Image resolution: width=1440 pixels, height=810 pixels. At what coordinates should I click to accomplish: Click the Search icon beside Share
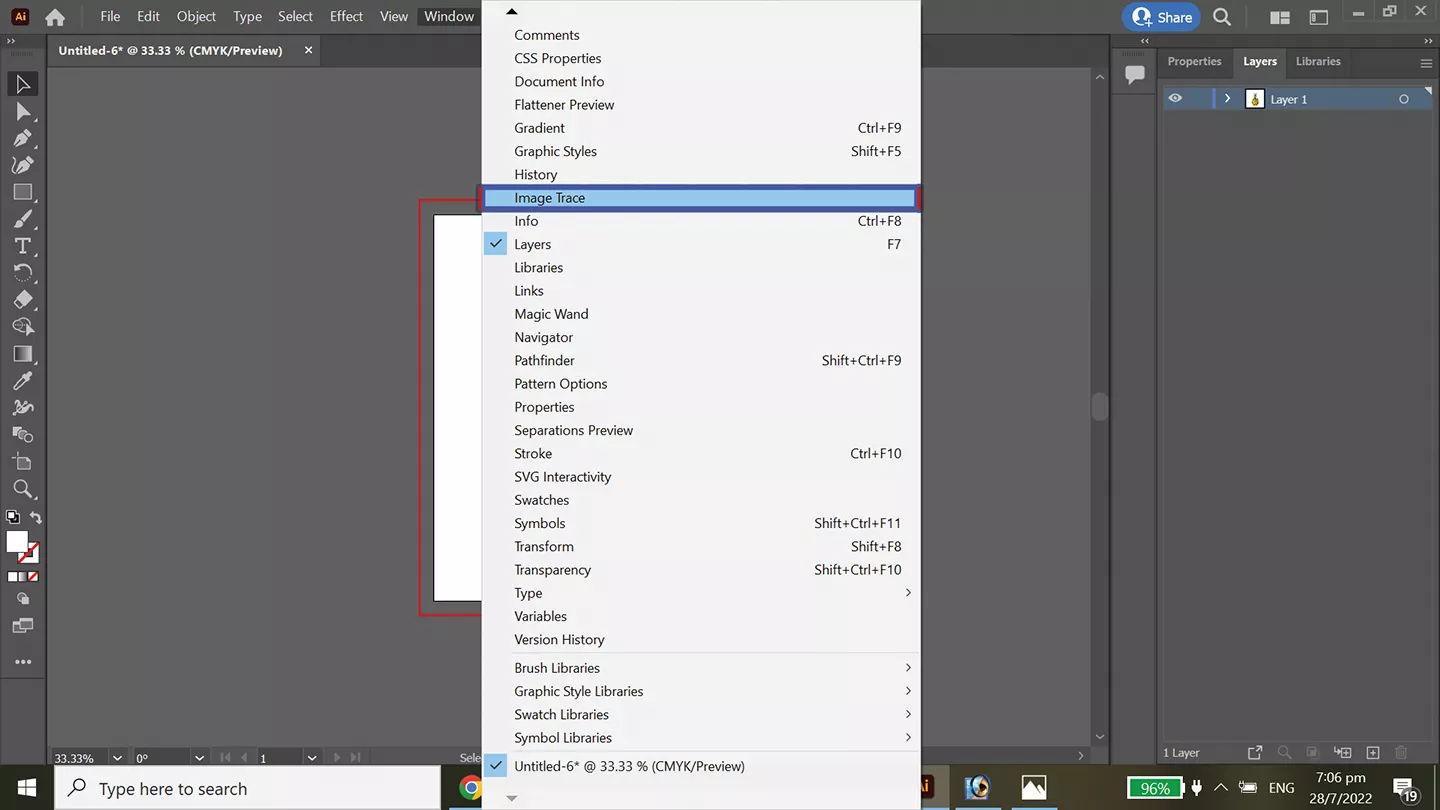(1221, 17)
